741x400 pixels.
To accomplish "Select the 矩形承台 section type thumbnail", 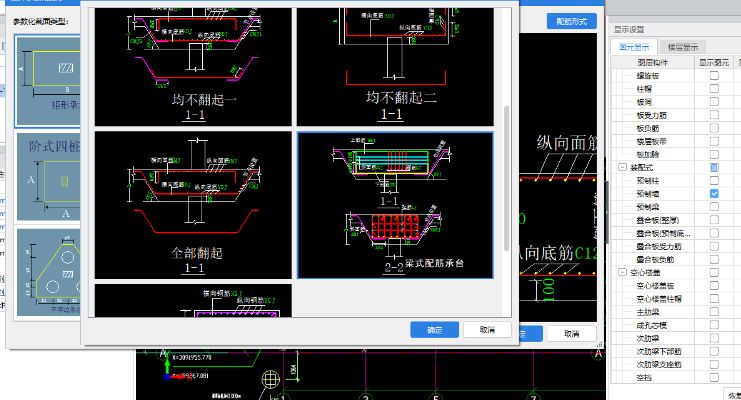I will (48, 81).
